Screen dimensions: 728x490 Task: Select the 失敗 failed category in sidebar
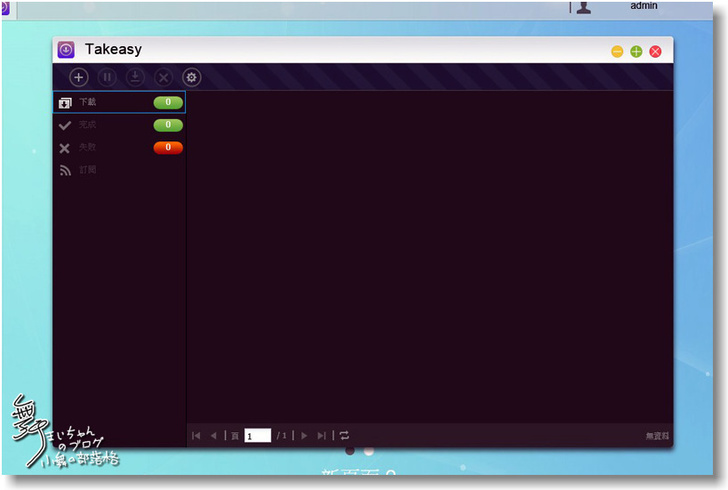tap(119, 148)
